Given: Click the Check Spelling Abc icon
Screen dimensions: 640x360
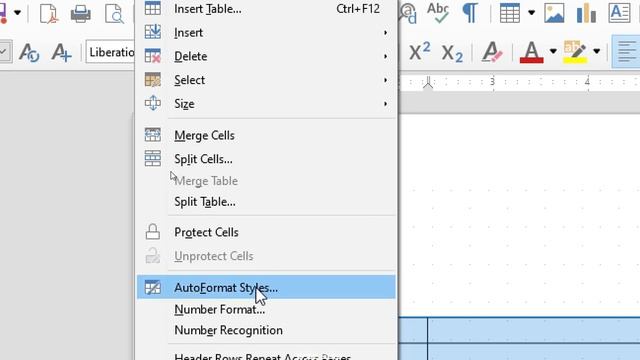Looking at the screenshot, I should click(x=438, y=12).
